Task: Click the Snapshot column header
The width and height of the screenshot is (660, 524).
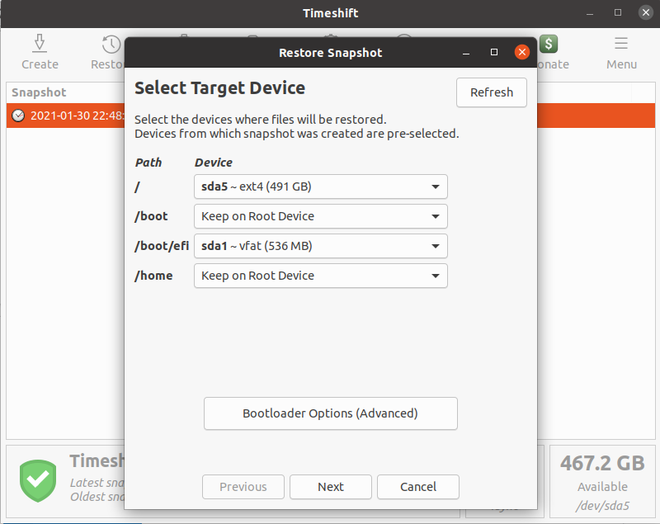Action: tap(39, 92)
